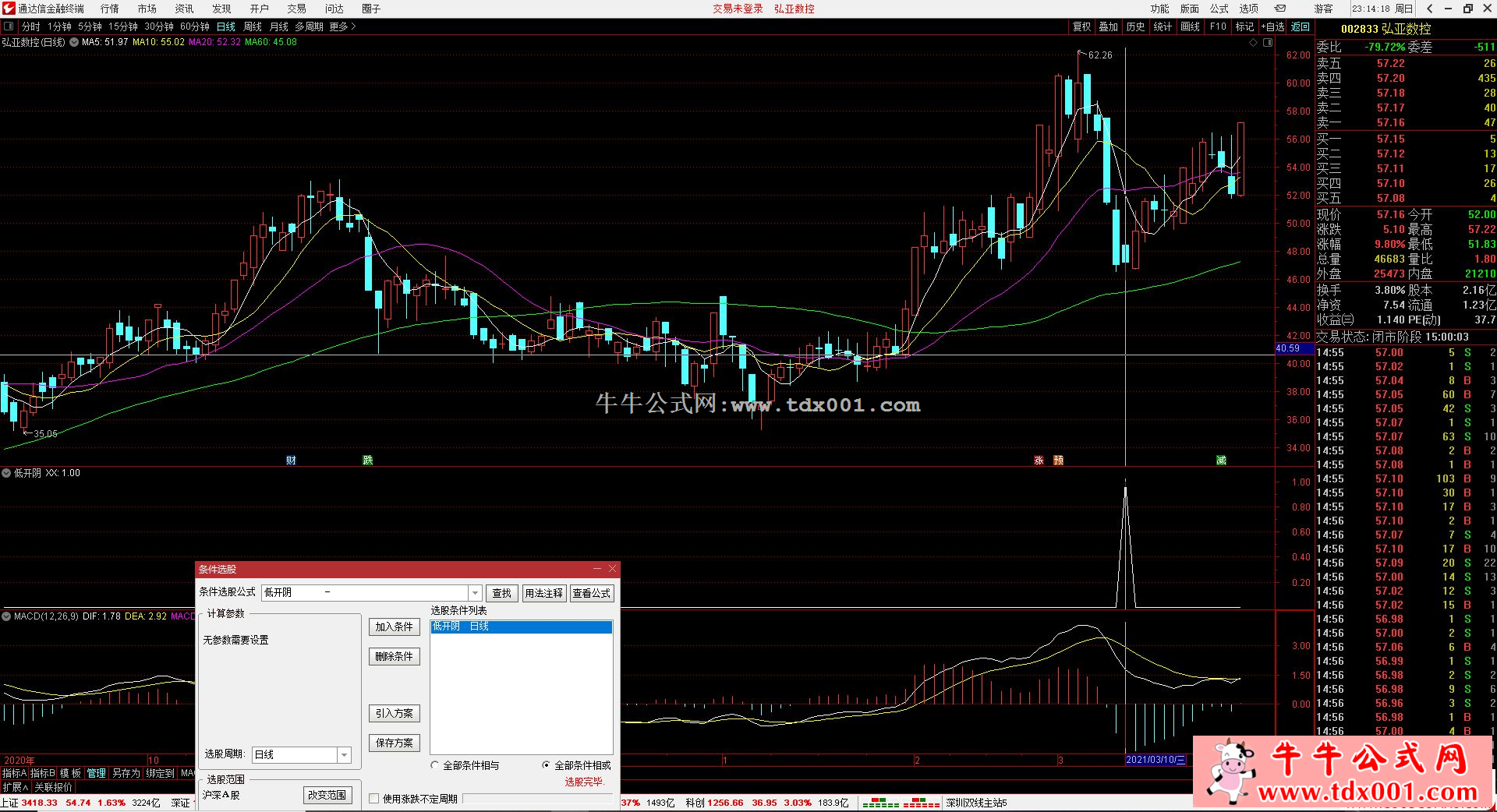This screenshot has width=1497, height=812.
Task: Click the 游客 user label
Action: click(x=1323, y=9)
